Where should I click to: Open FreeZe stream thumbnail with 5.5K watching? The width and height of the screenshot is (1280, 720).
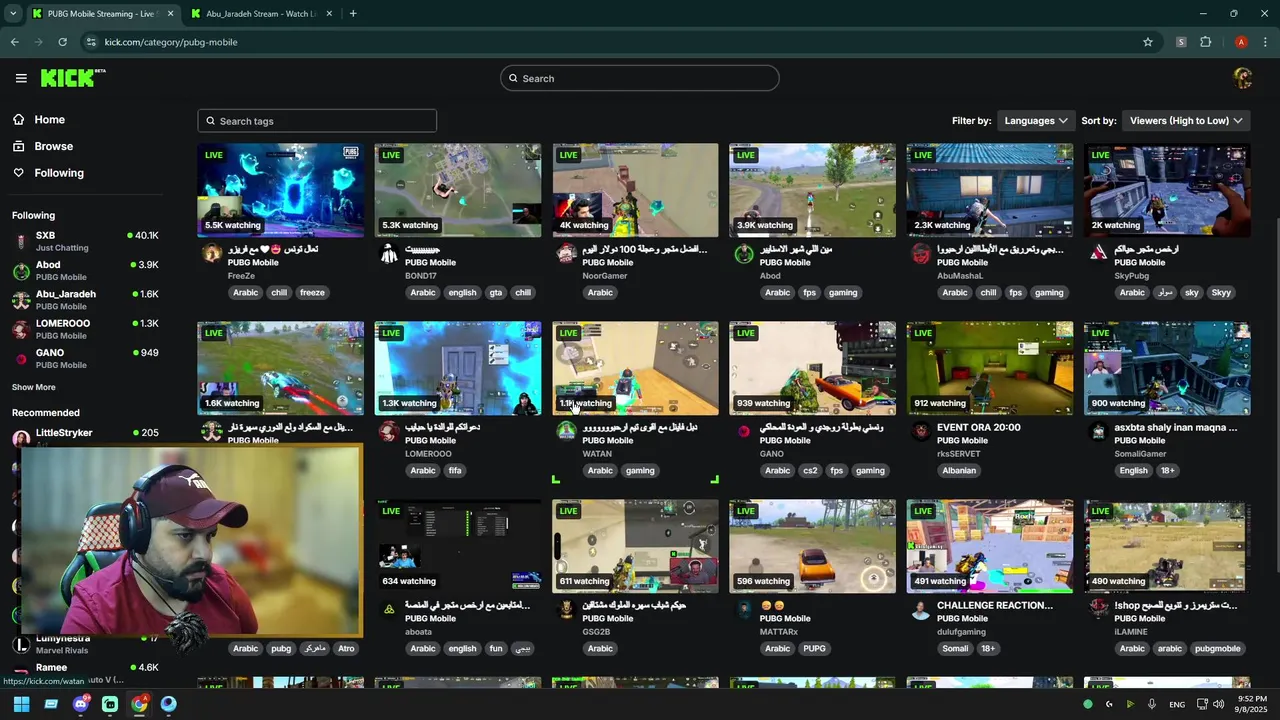click(x=281, y=190)
